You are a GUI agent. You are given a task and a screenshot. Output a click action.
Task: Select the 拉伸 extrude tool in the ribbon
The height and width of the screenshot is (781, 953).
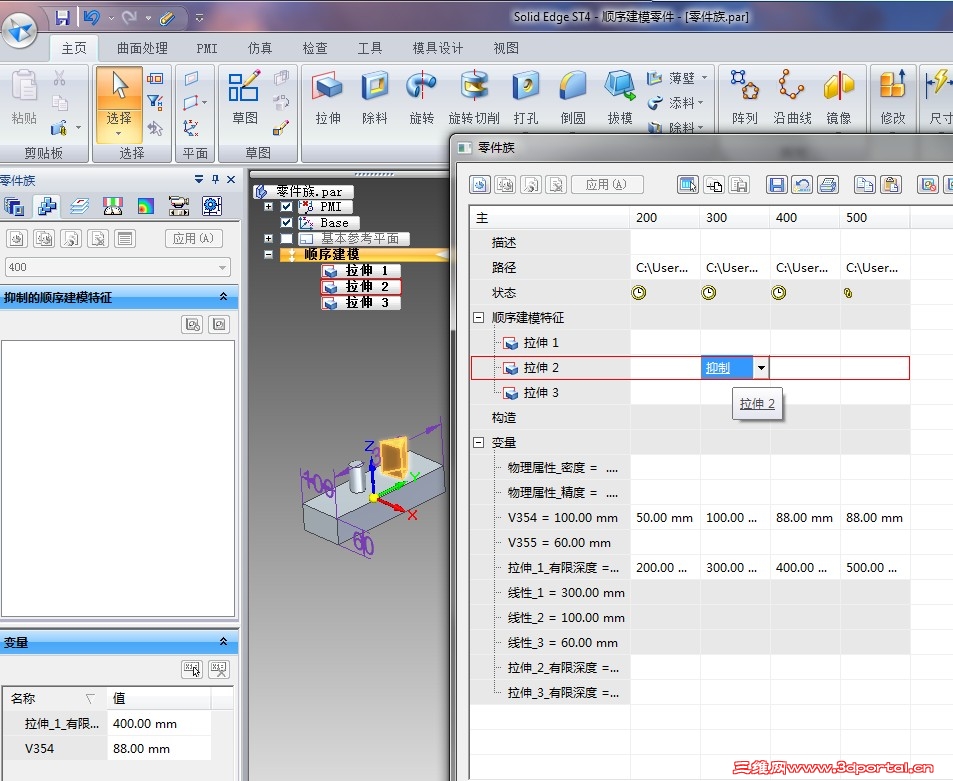pos(328,98)
